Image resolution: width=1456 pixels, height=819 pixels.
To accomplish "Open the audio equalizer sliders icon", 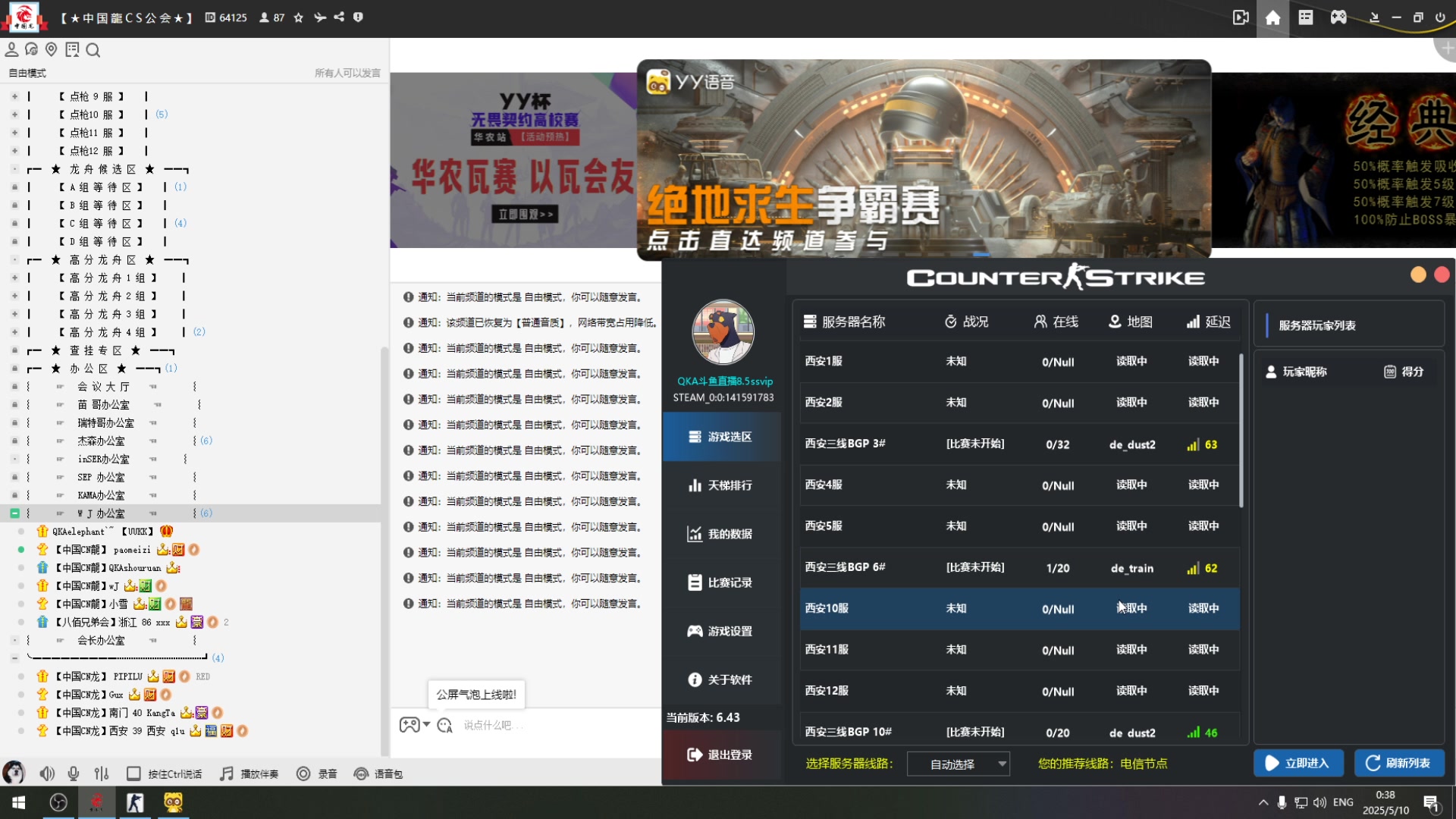I will point(102,773).
